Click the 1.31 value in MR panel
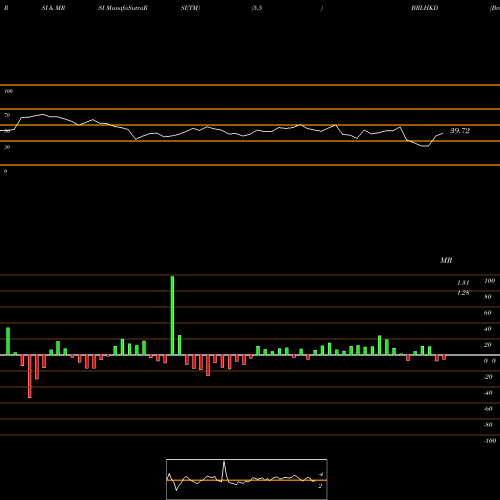Screen dimensions: 500x500 coord(463,283)
